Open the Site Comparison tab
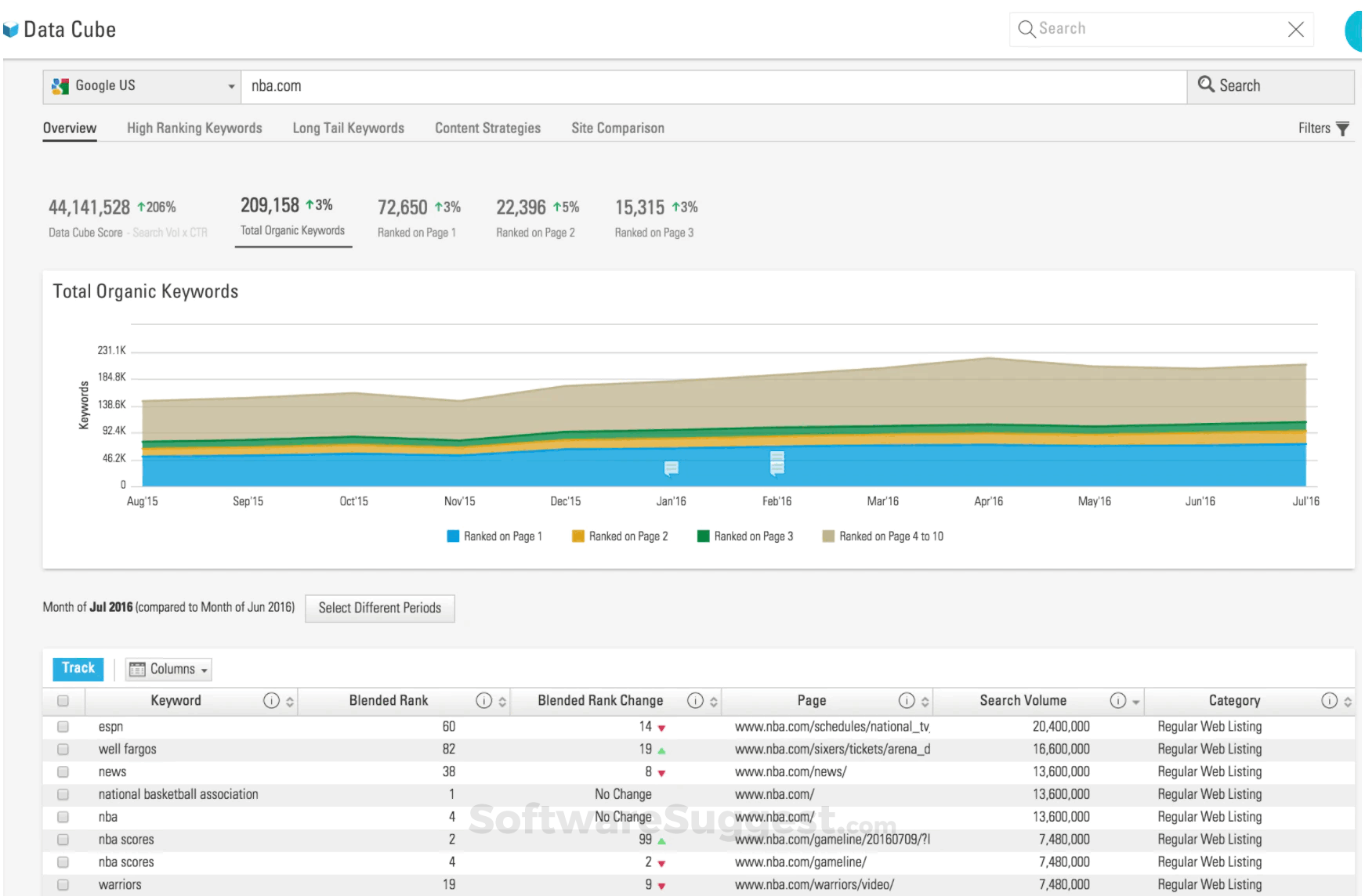1365x896 pixels. click(617, 128)
